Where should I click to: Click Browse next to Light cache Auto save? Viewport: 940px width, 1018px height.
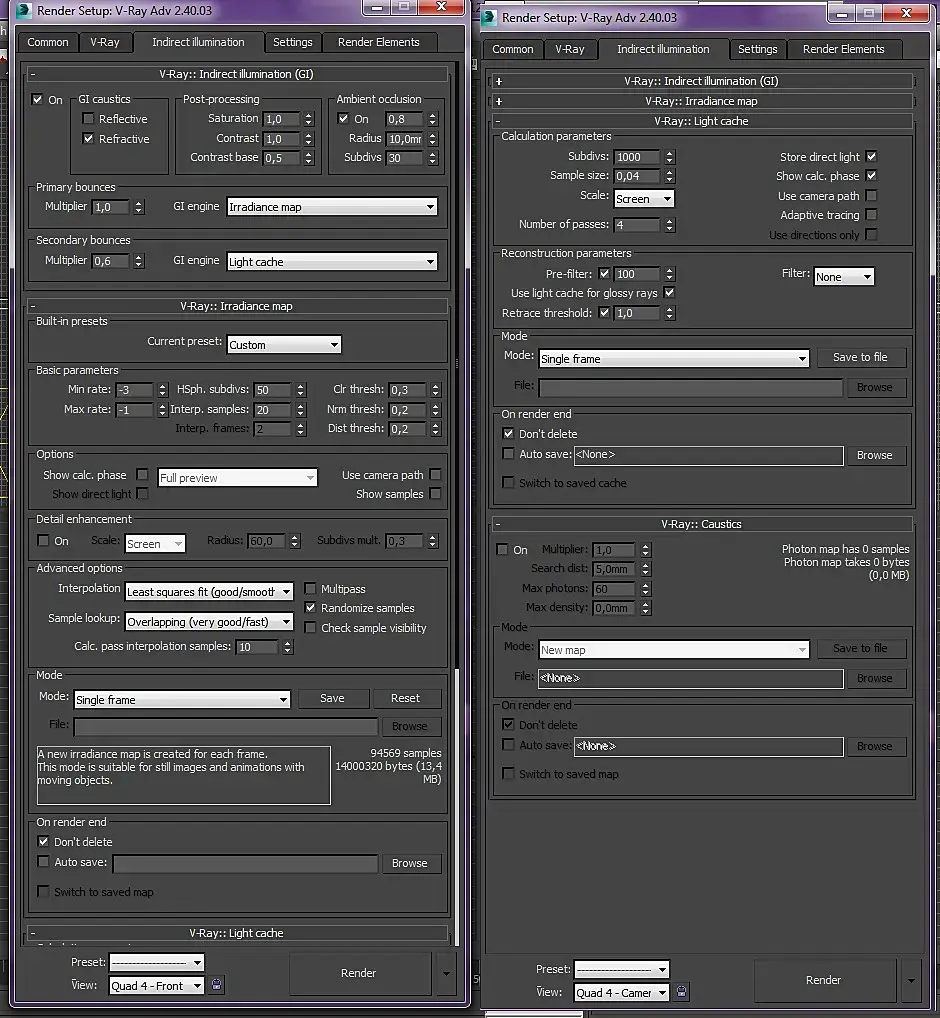(x=874, y=456)
